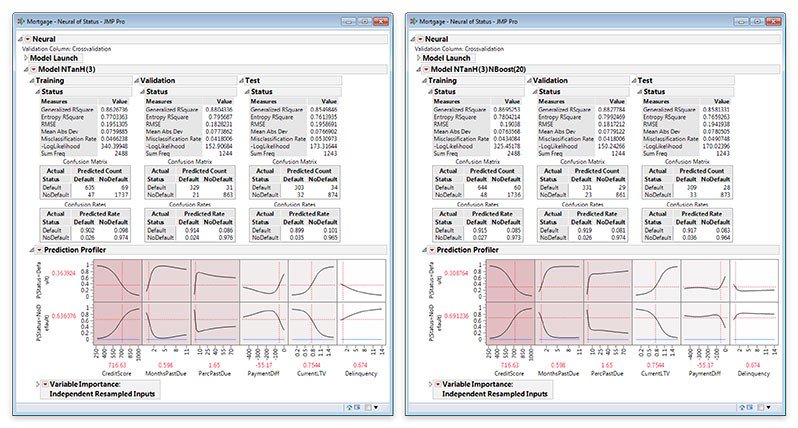
Task: Open Prediction Profiler red triangle menu in NTanH(3) window
Action: tap(39, 250)
